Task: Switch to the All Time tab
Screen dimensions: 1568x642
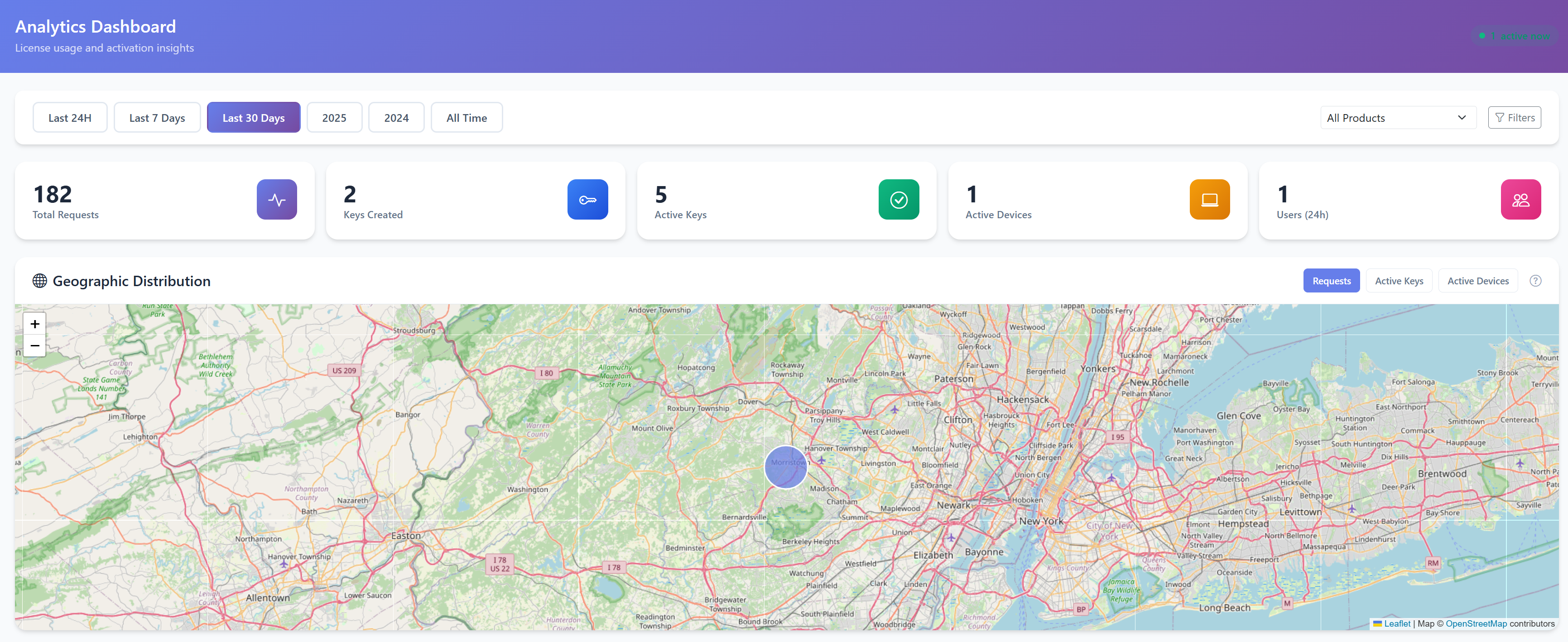Action: (466, 117)
